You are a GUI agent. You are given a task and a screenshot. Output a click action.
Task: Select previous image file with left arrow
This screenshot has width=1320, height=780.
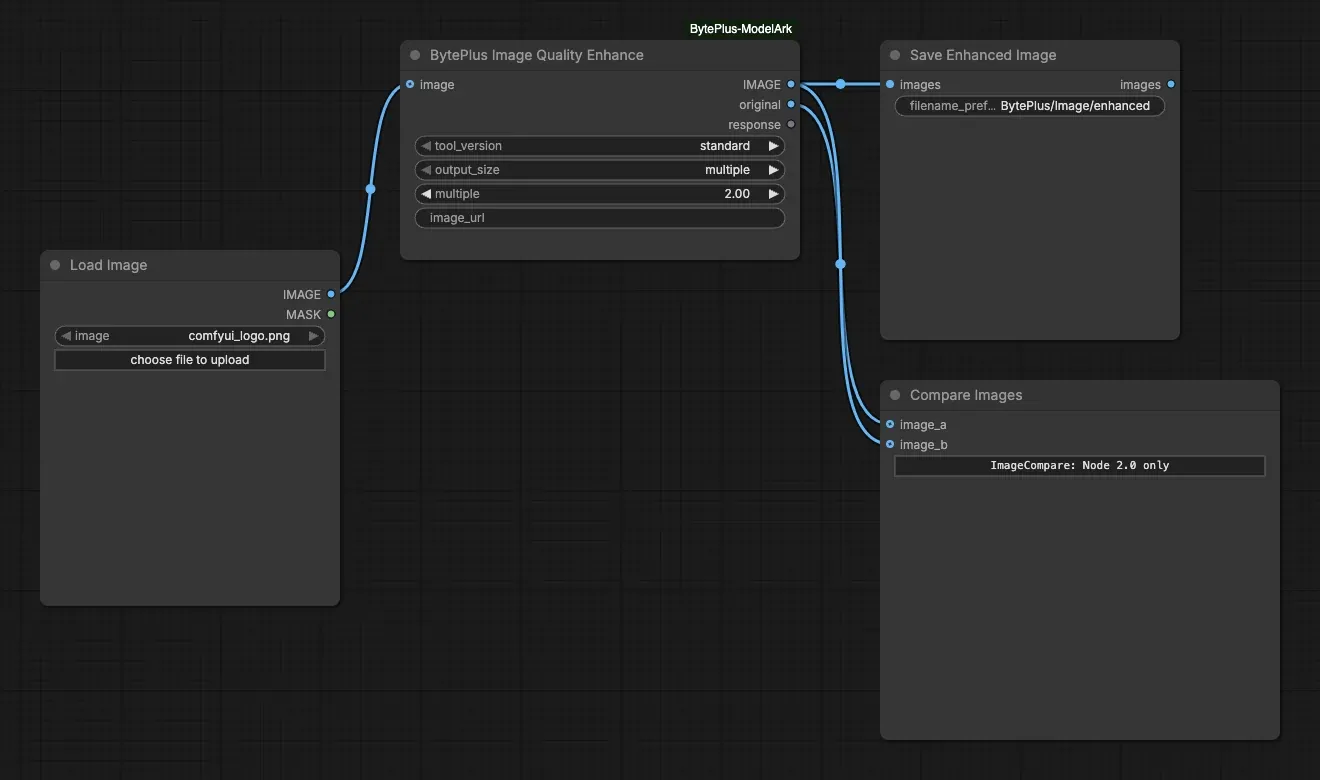[x=66, y=336]
